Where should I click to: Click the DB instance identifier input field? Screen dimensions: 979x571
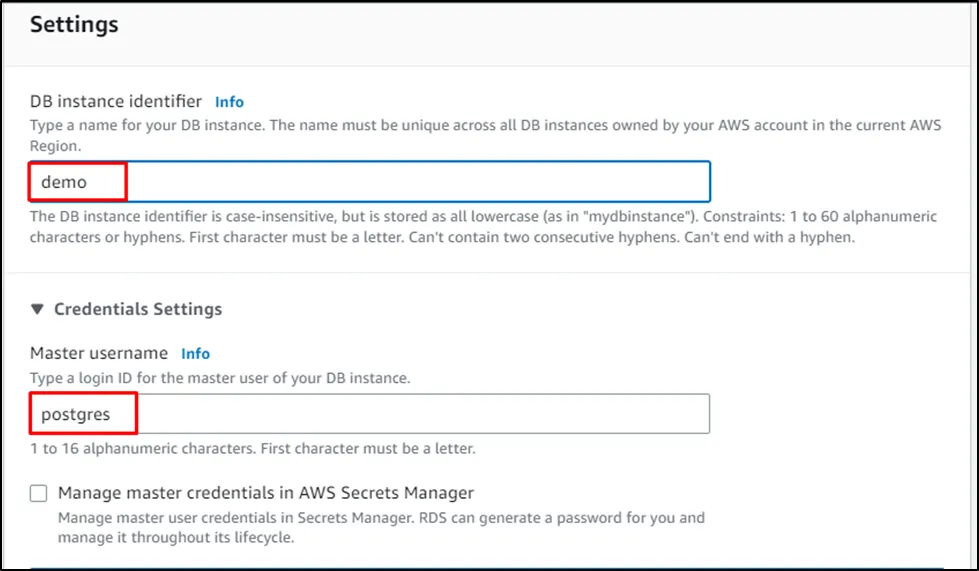click(400, 182)
